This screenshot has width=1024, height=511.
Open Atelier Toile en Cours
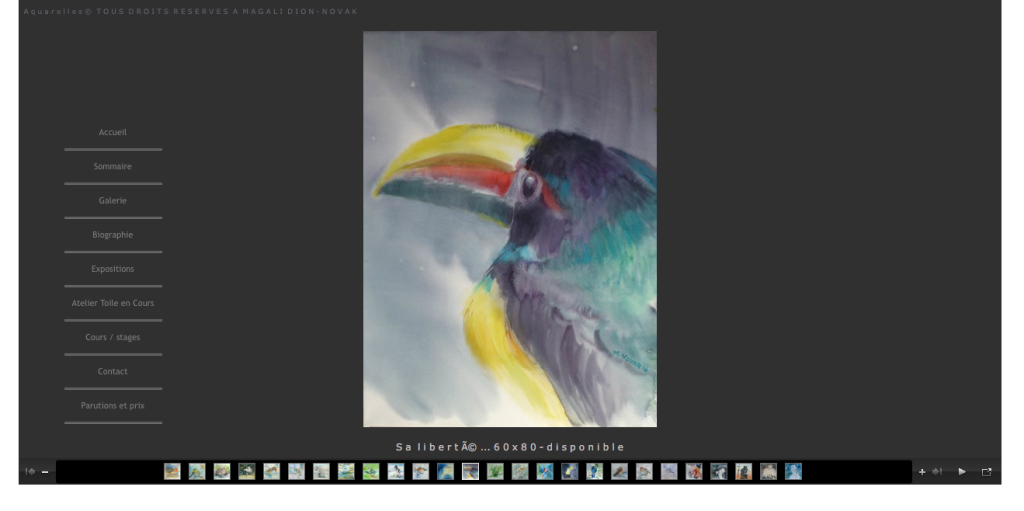click(113, 303)
